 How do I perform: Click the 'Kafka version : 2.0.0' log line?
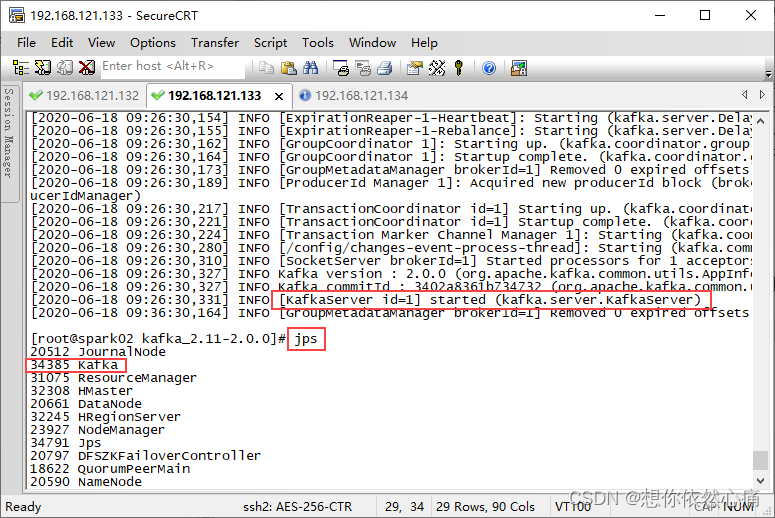coord(362,274)
